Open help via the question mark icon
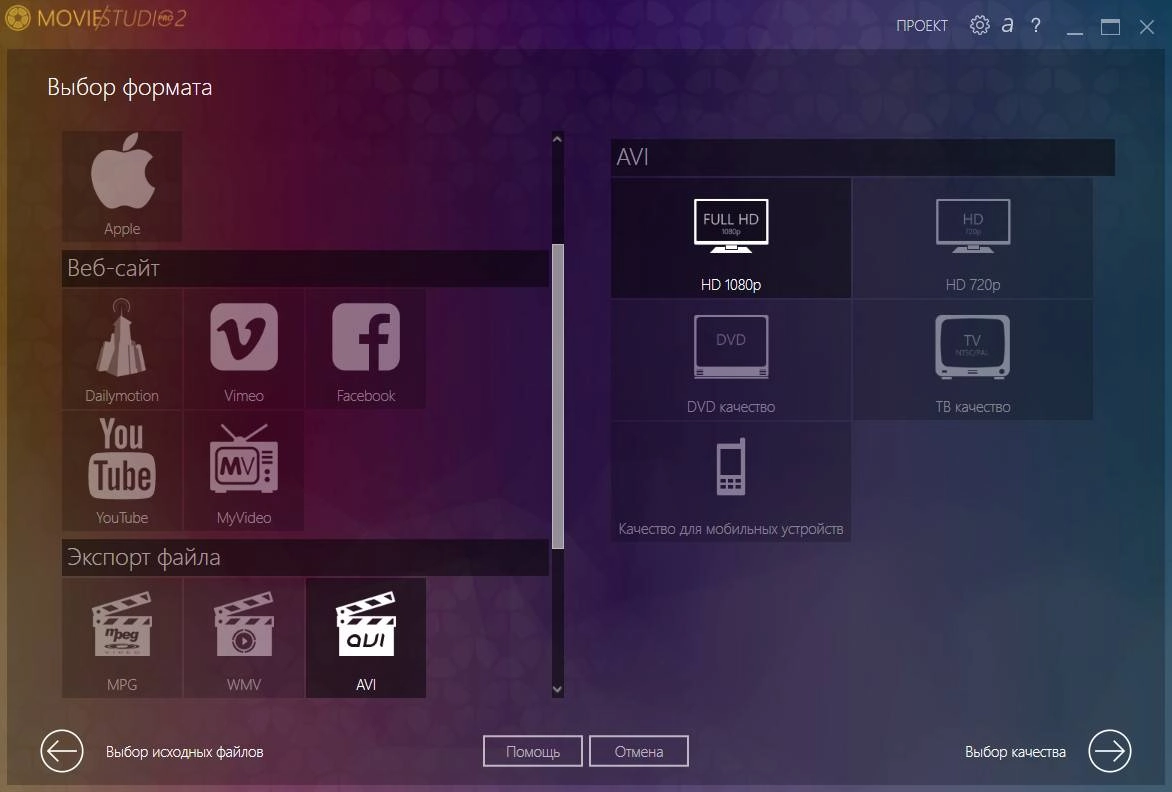The image size is (1172, 792). 1035,25
